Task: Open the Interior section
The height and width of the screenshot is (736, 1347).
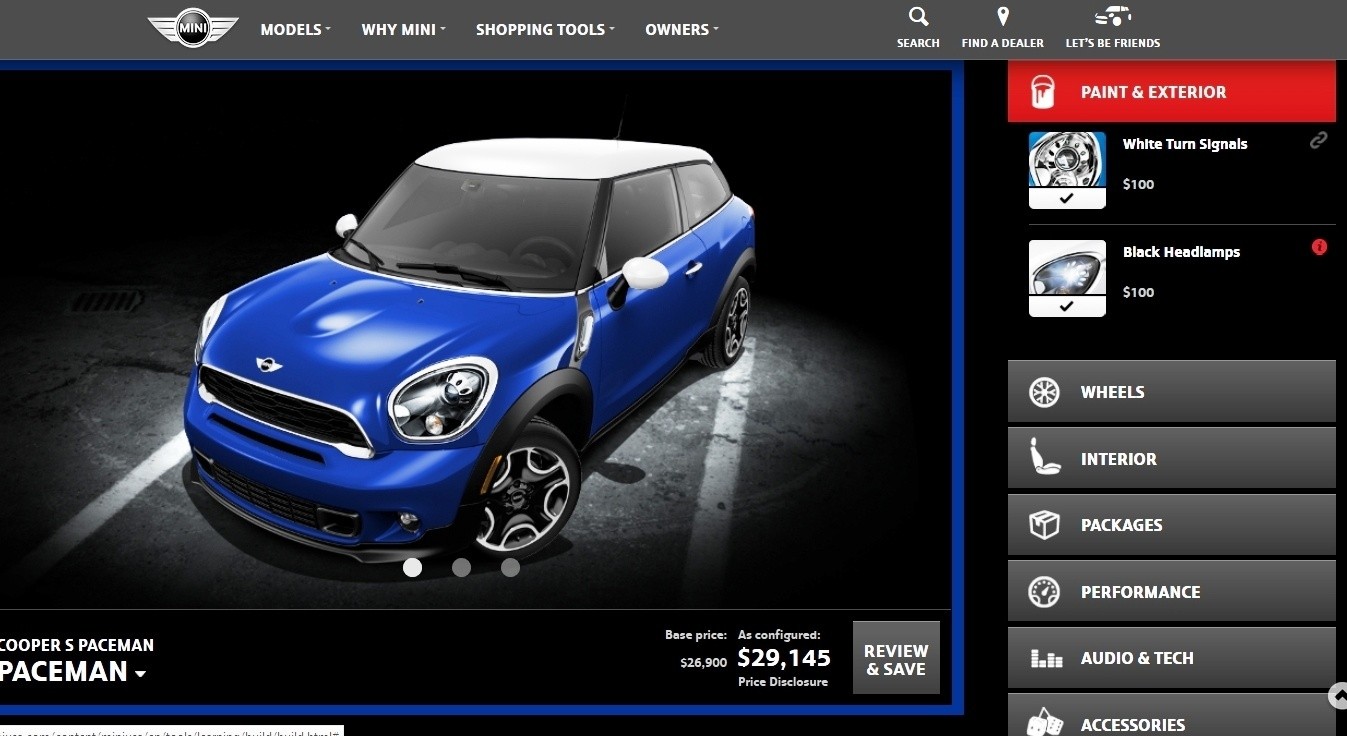Action: [x=1172, y=459]
